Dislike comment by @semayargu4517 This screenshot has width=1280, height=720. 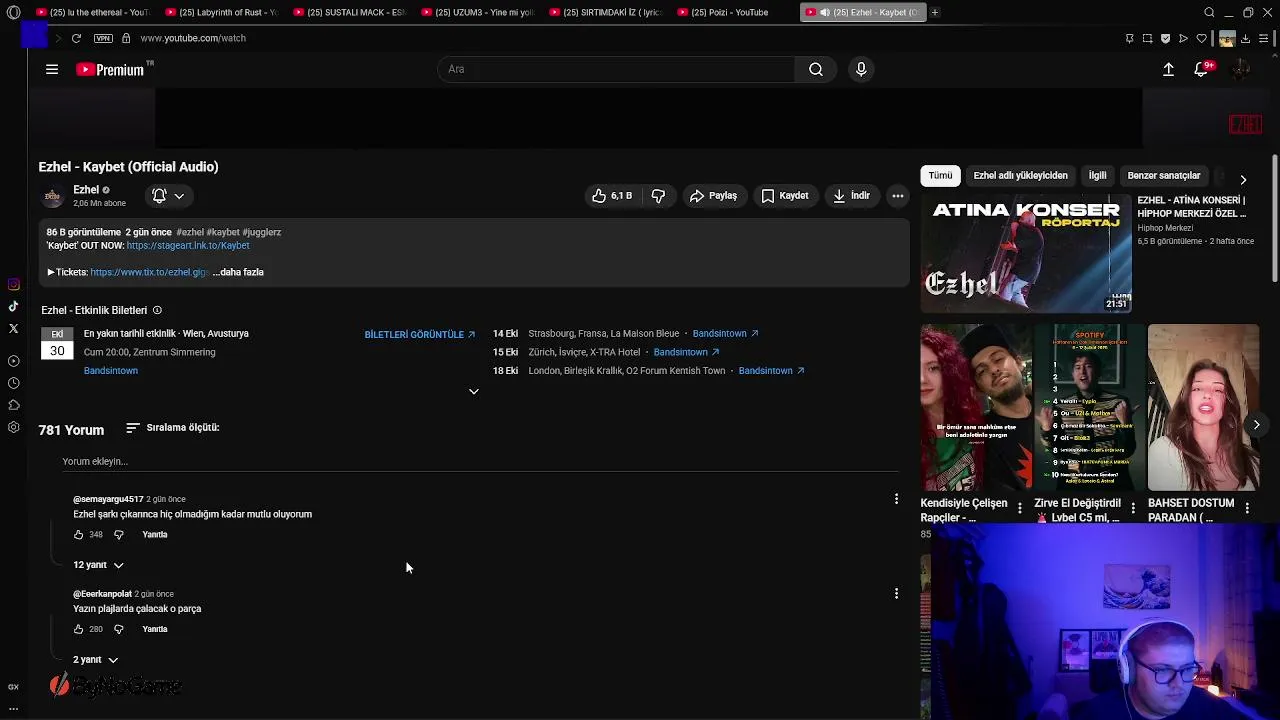click(118, 535)
